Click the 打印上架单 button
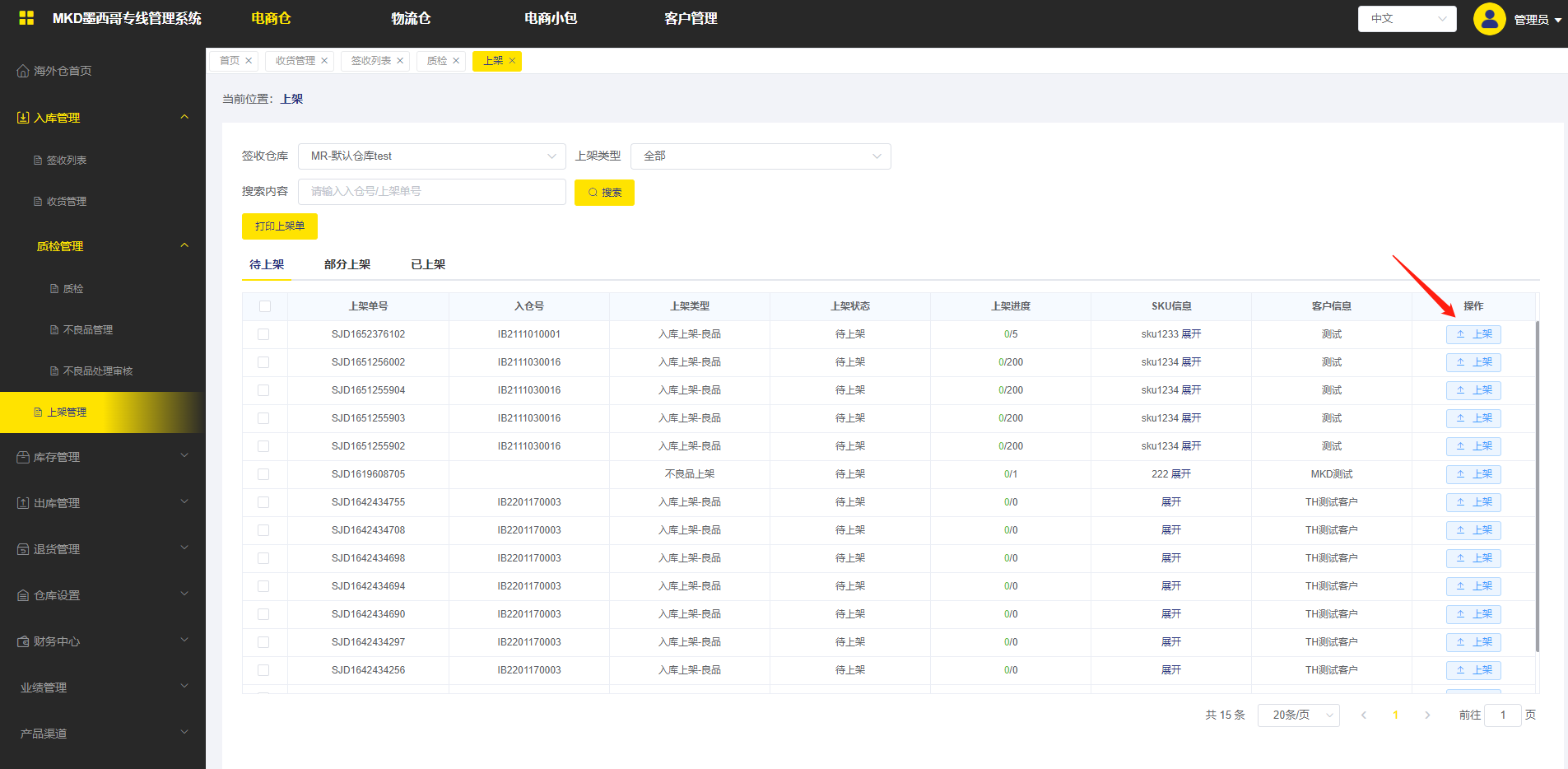Viewport: 1568px width, 769px height. (279, 226)
